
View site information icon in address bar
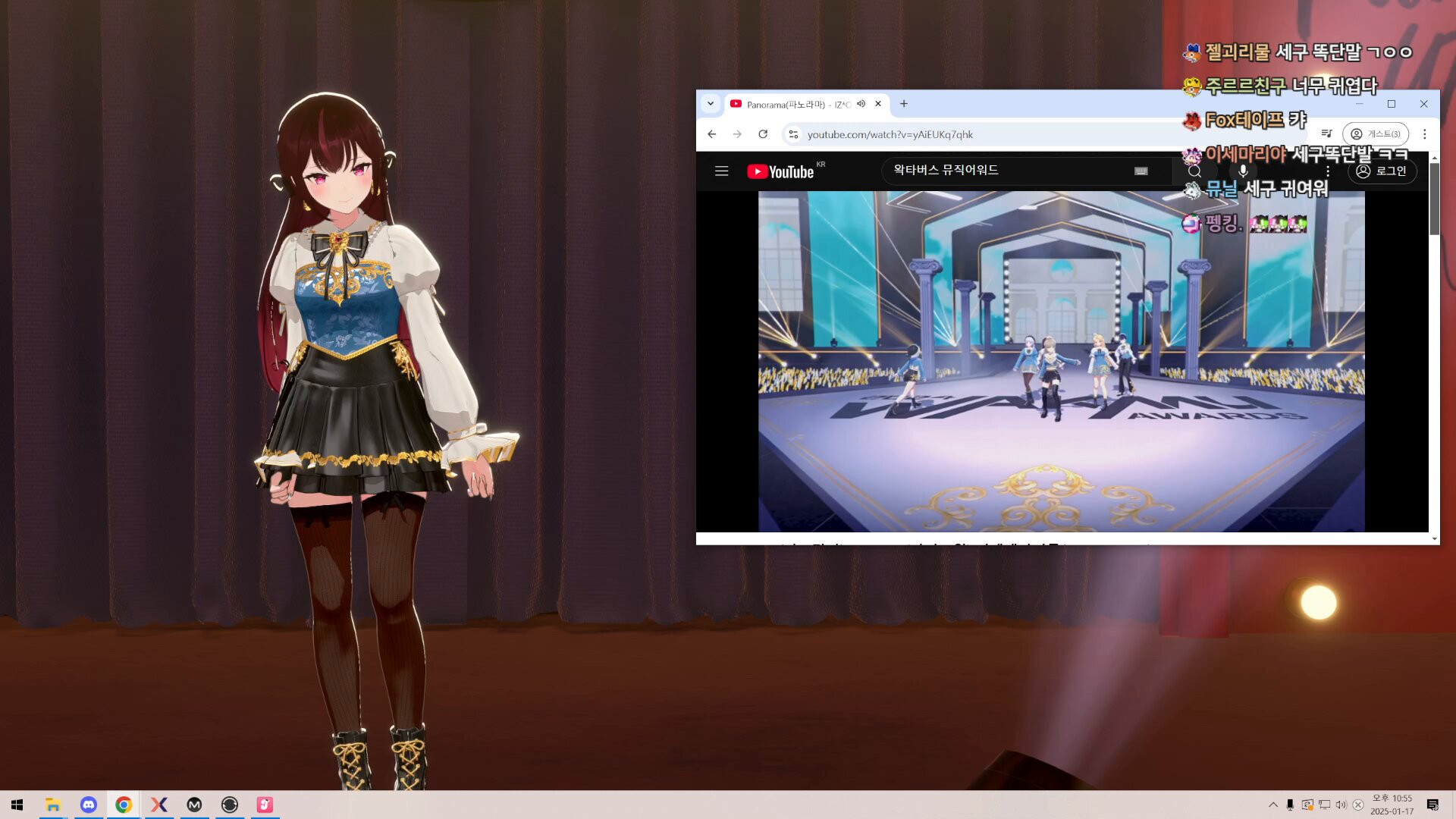coord(793,134)
